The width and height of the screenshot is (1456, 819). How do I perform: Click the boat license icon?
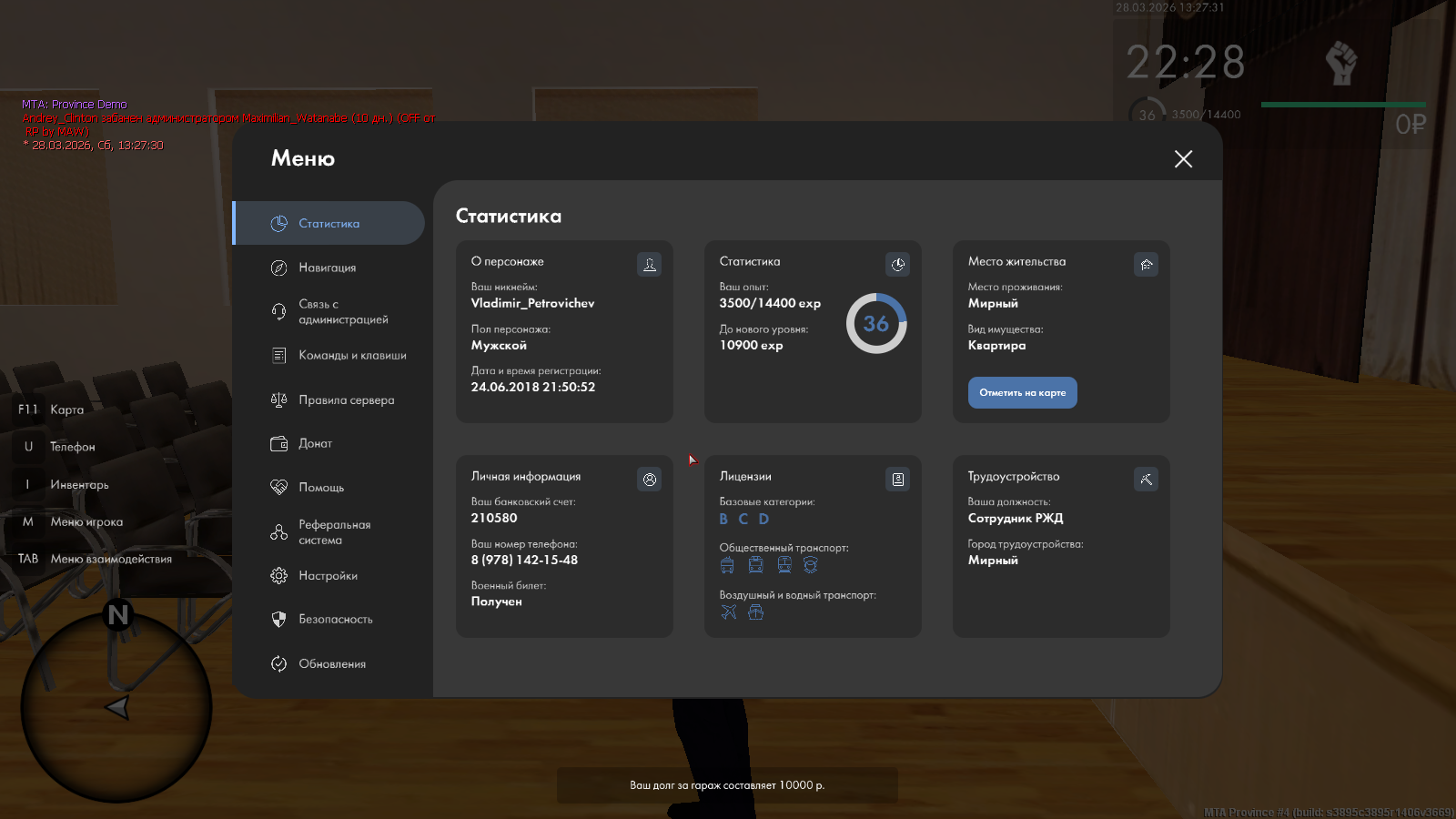point(755,612)
